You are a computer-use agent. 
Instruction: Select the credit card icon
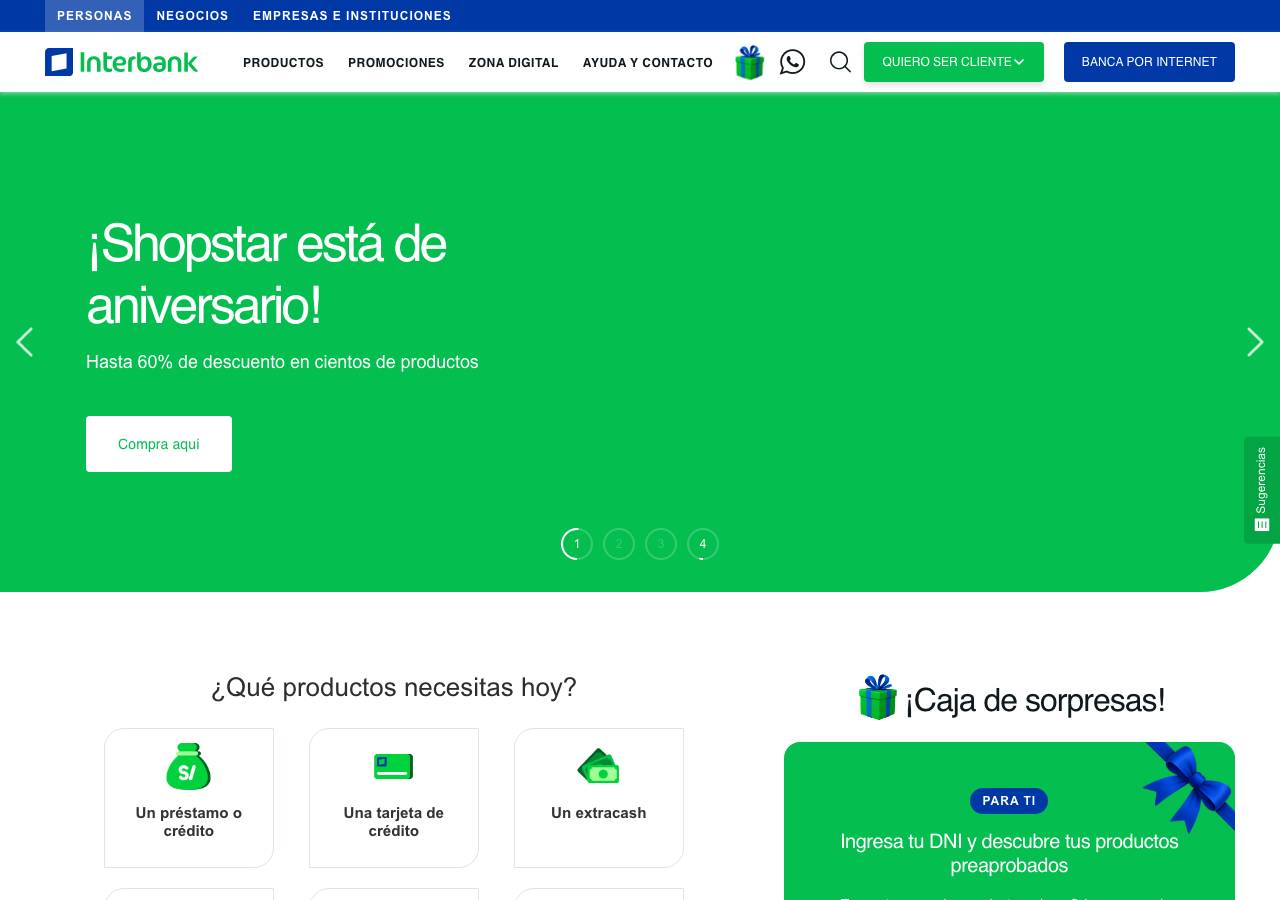[x=394, y=767]
